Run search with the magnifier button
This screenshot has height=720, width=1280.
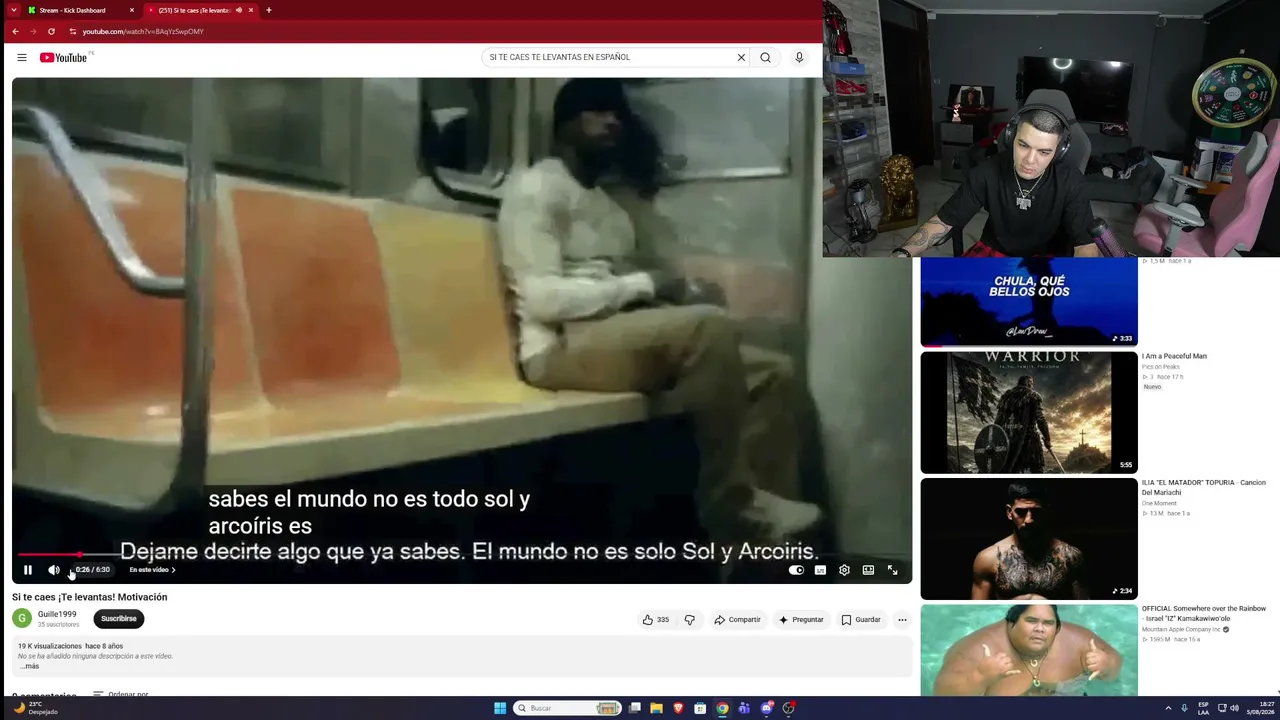tap(766, 57)
